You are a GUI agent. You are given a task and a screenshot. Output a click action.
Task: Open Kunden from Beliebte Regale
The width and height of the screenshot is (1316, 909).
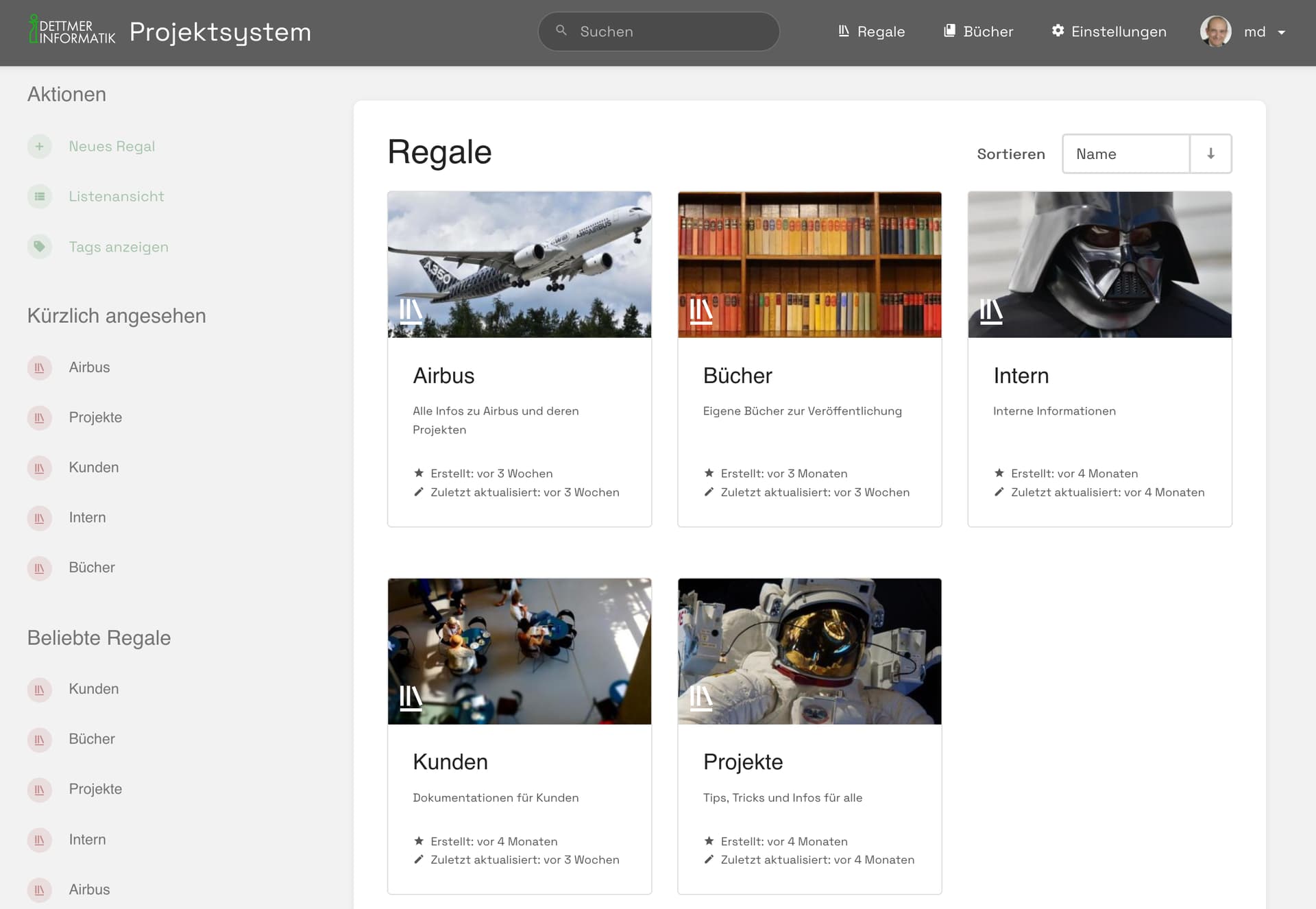pyautogui.click(x=94, y=689)
